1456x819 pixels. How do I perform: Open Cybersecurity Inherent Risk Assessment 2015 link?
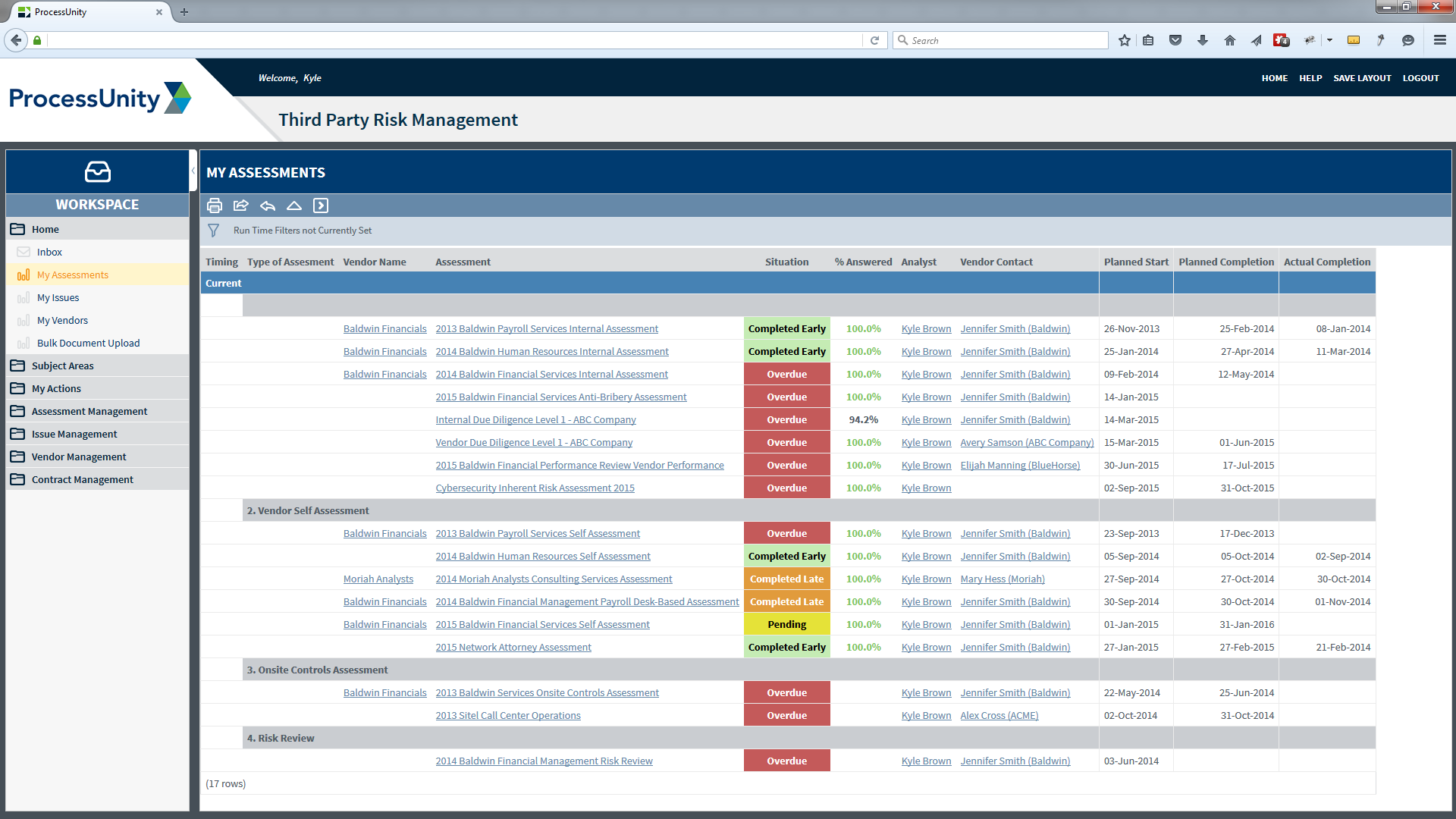tap(535, 488)
